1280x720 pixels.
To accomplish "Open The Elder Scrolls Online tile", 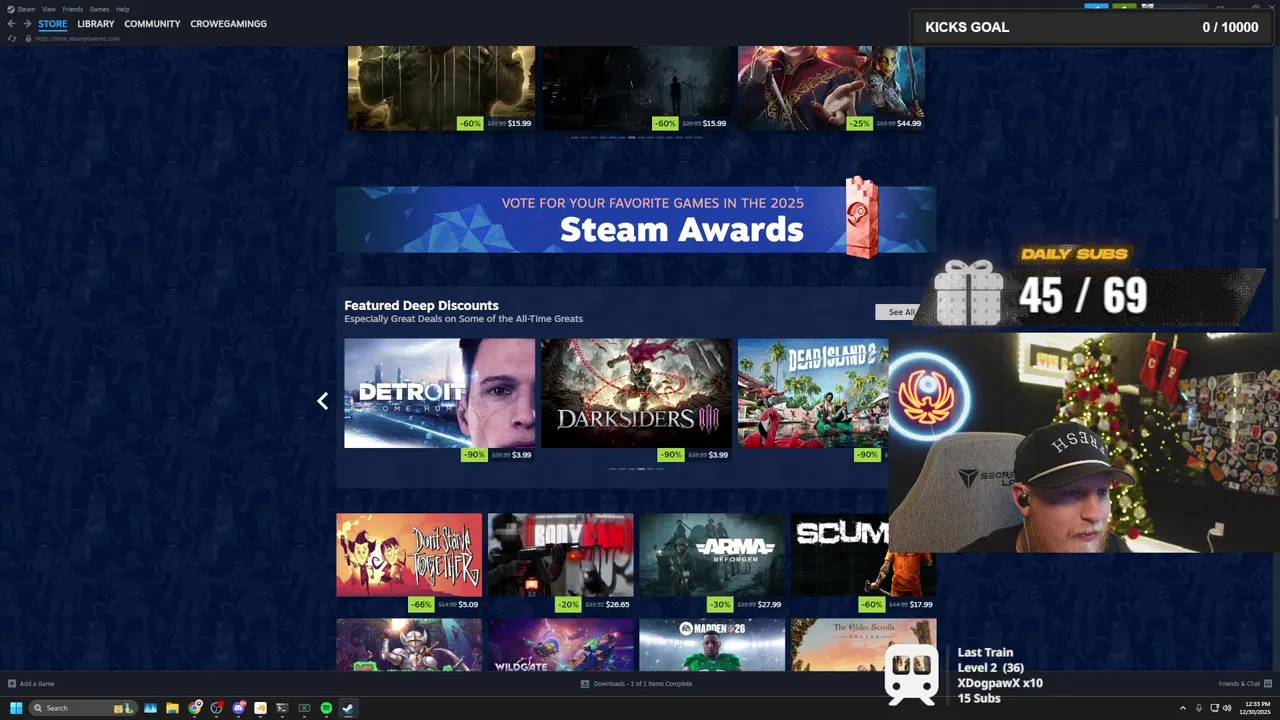I will coord(864,645).
